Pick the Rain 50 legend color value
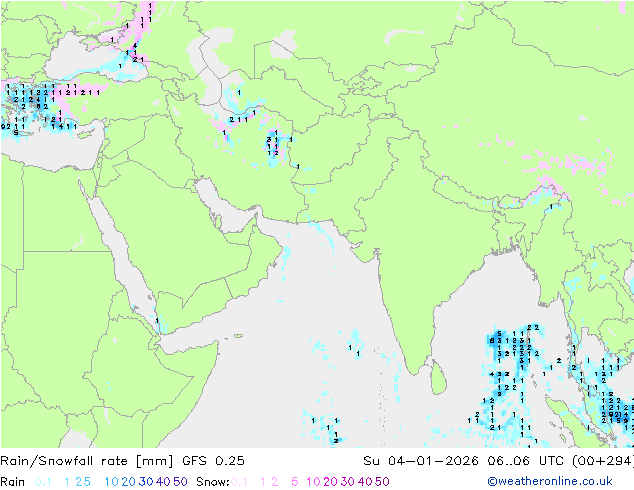 click(x=180, y=482)
